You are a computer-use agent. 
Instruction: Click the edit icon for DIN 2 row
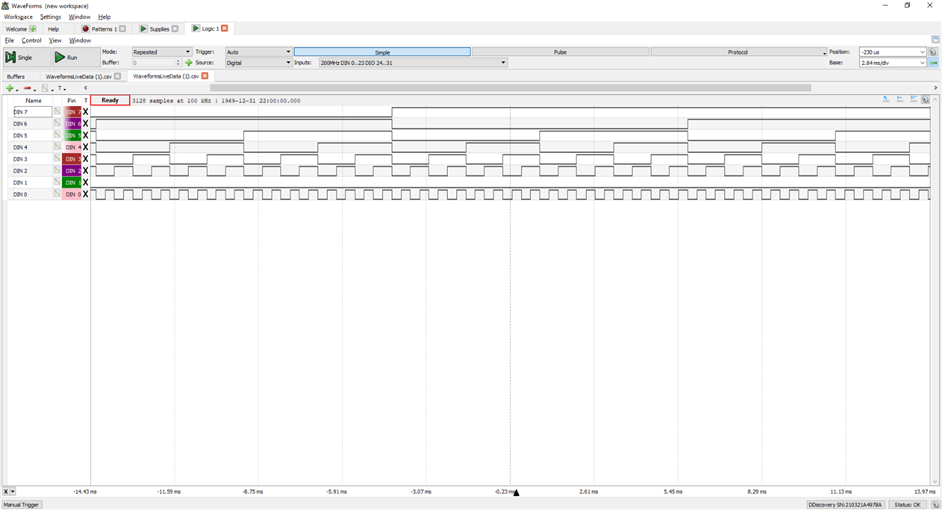tap(57, 171)
